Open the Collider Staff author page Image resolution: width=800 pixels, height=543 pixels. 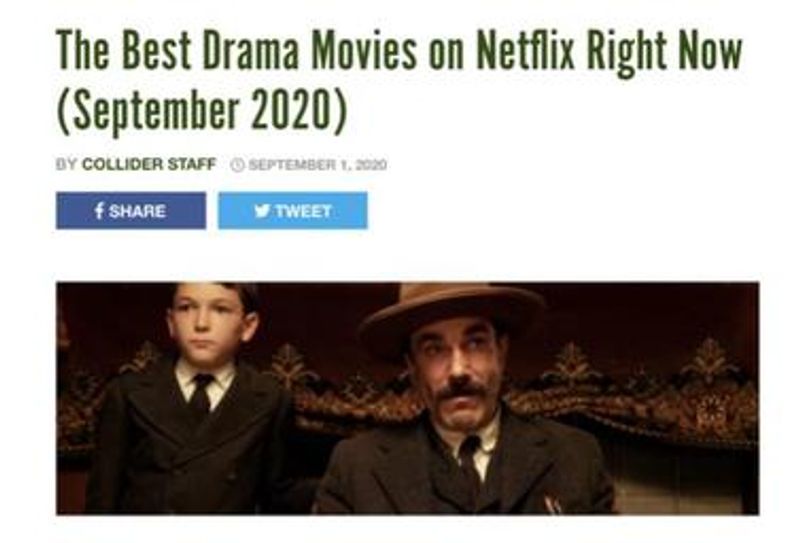149,164
